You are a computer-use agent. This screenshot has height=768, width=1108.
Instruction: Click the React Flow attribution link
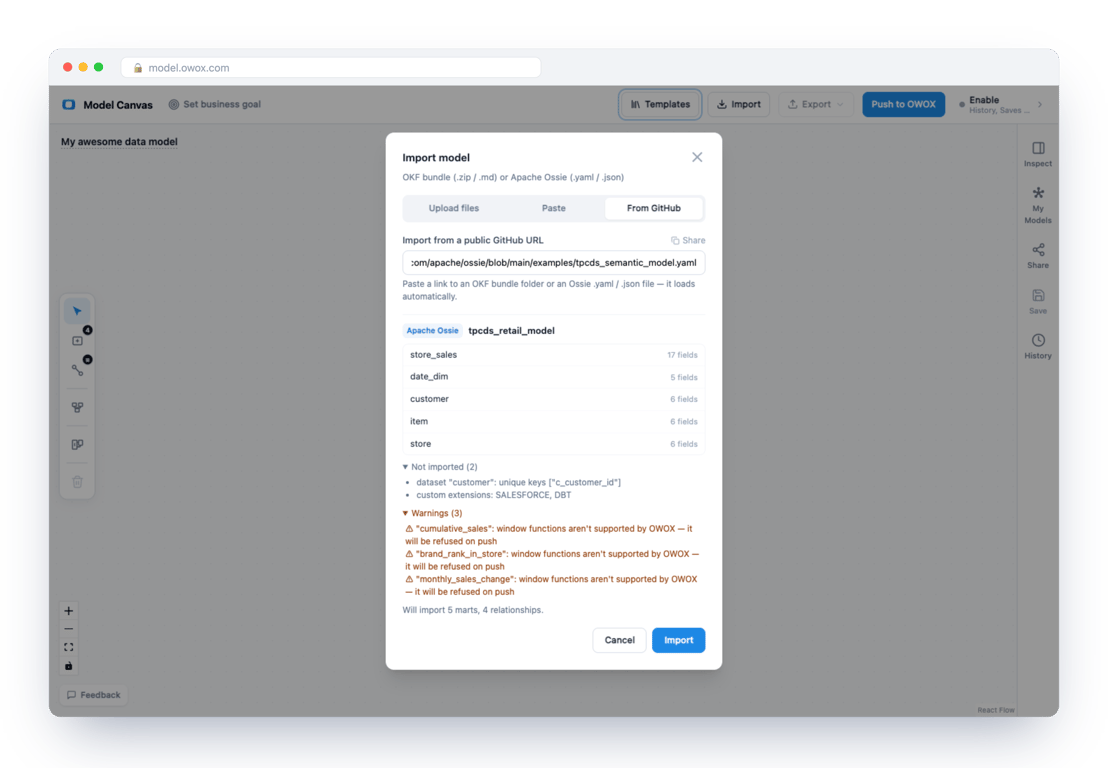996,710
